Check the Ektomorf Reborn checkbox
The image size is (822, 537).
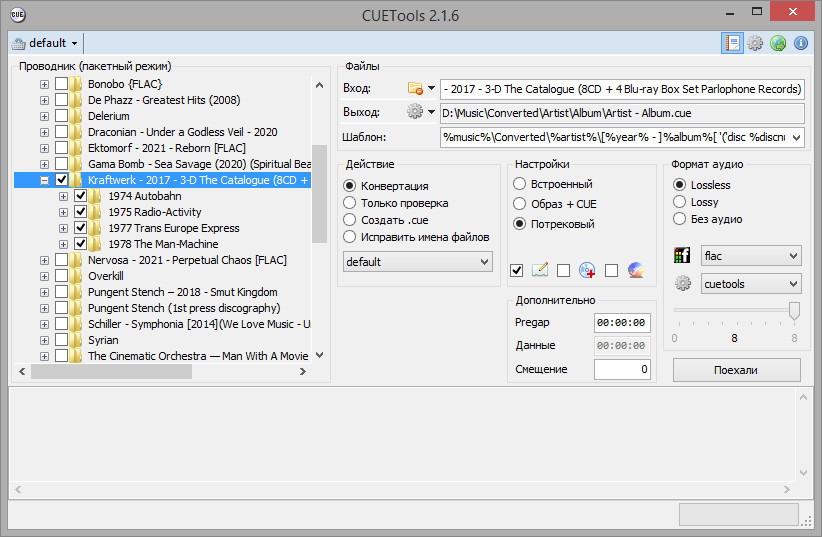click(61, 148)
